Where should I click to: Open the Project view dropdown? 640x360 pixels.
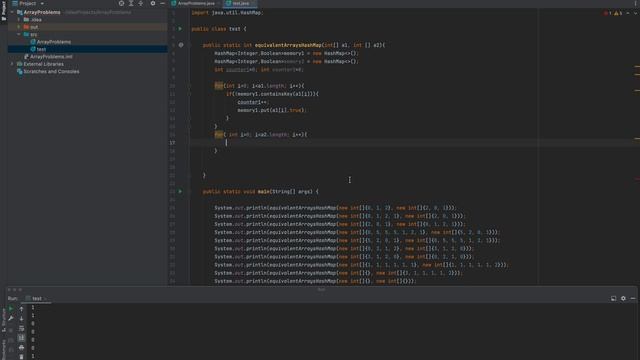(x=29, y=3)
